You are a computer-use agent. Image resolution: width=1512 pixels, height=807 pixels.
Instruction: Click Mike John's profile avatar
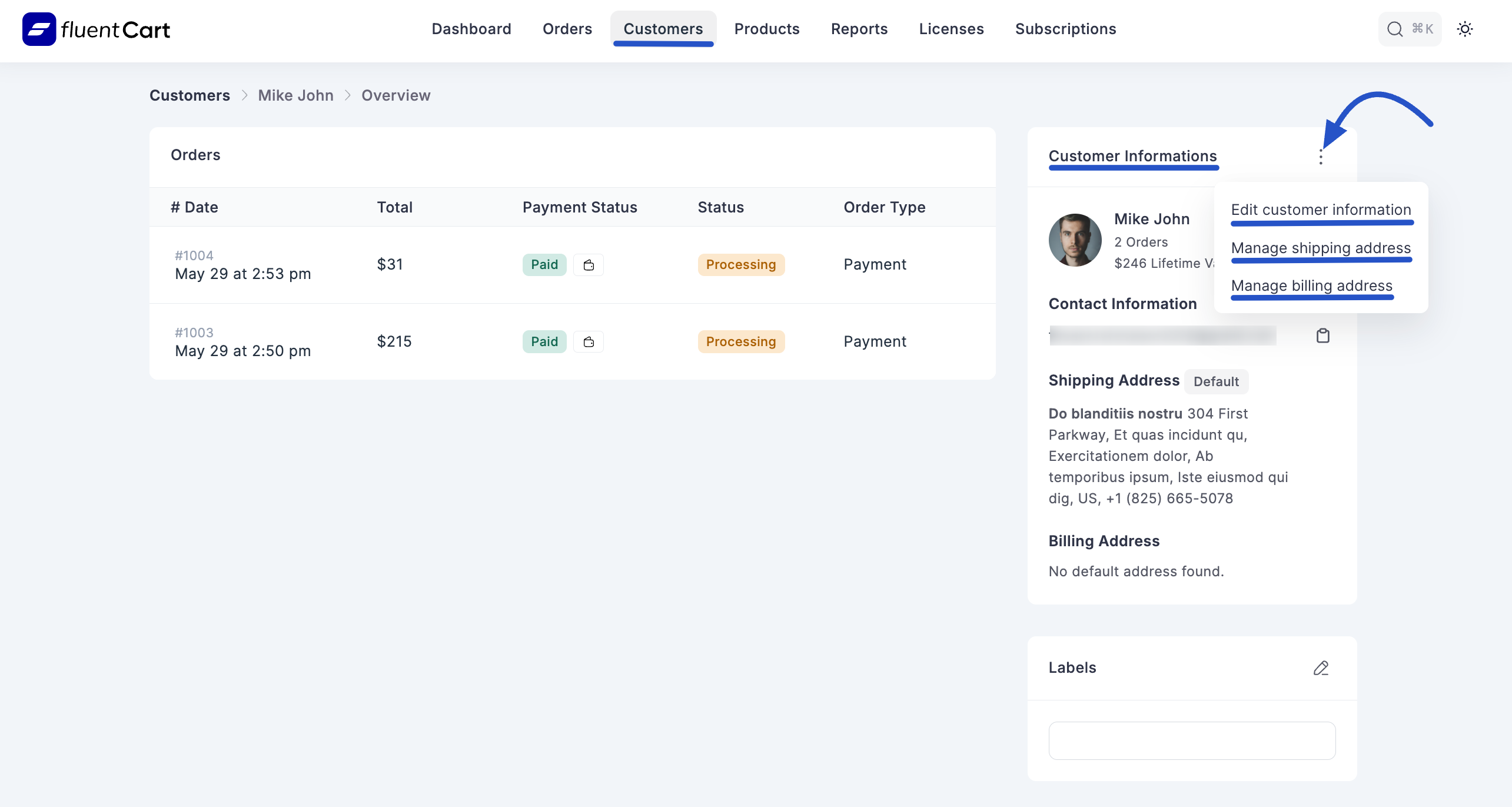(1074, 240)
